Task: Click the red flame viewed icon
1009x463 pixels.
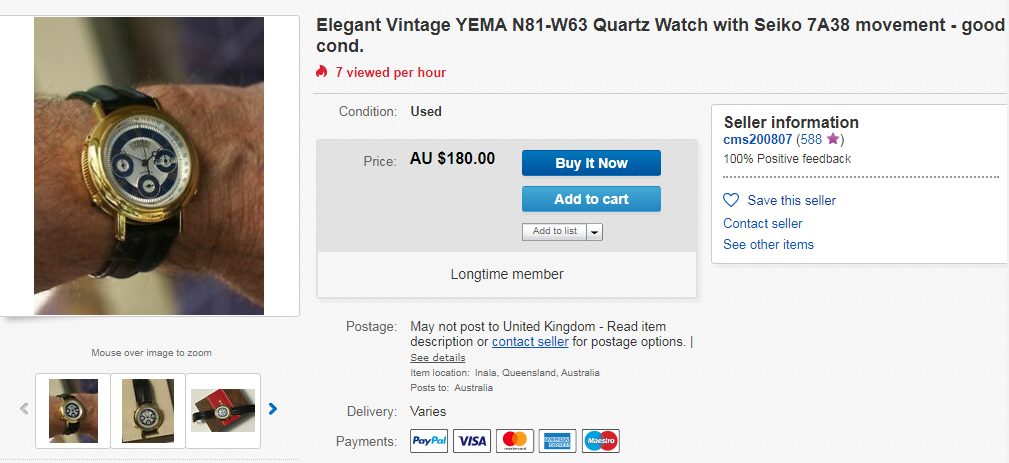Action: point(321,72)
